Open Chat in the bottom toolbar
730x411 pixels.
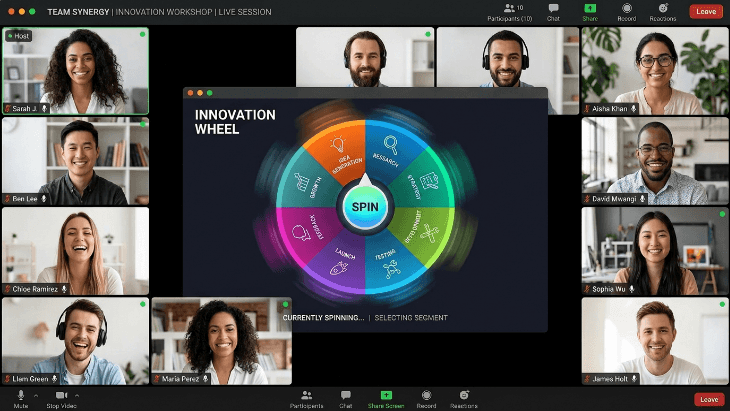pos(345,399)
